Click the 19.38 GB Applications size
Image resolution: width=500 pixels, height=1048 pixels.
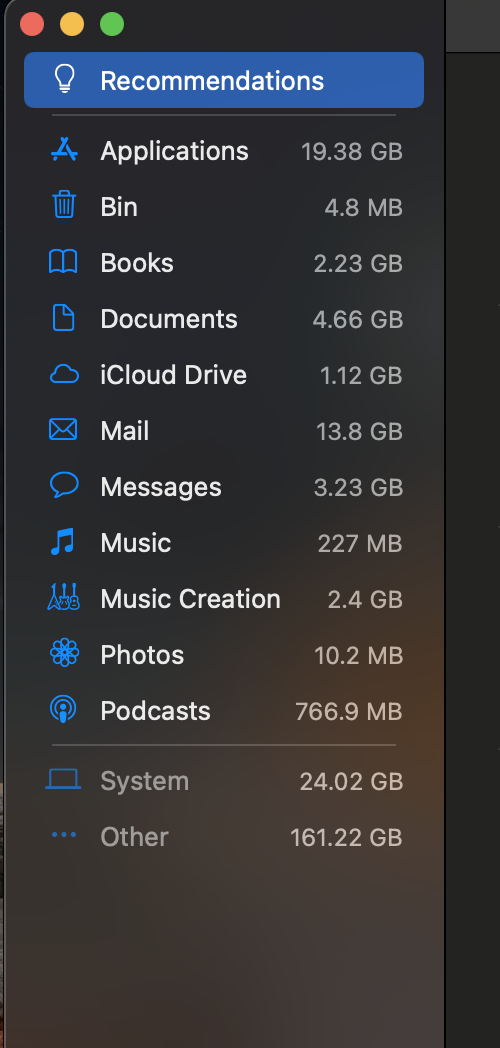click(352, 152)
